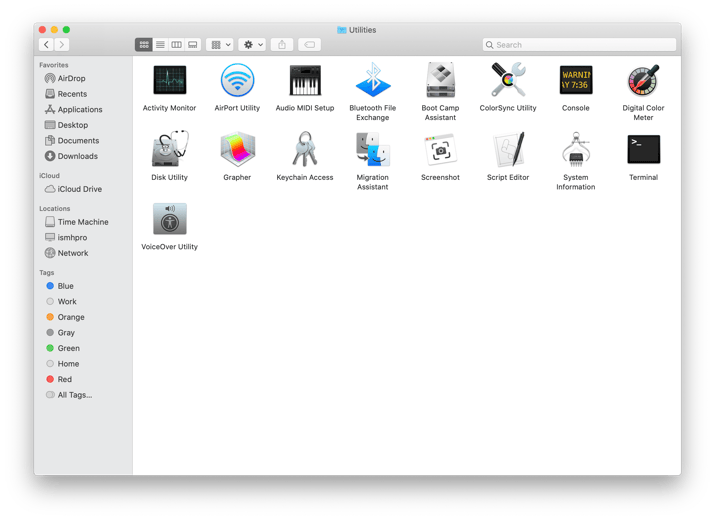Screen dimensions: 715x520
Task: Select the Disk Utility icon
Action: [170, 149]
